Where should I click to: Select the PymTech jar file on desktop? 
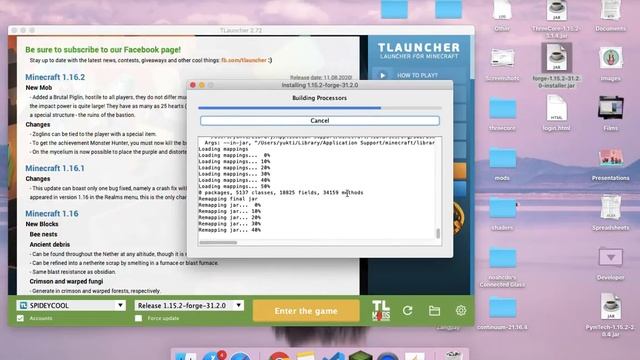610,315
